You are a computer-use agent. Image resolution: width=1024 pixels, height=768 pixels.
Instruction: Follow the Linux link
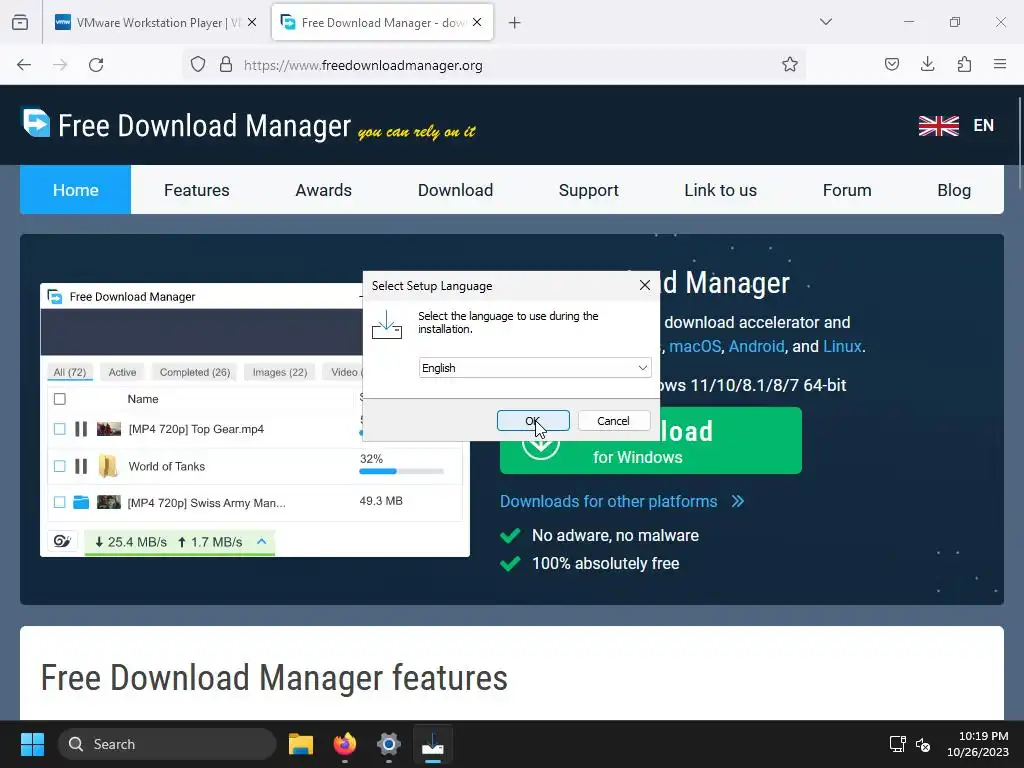[x=842, y=346]
